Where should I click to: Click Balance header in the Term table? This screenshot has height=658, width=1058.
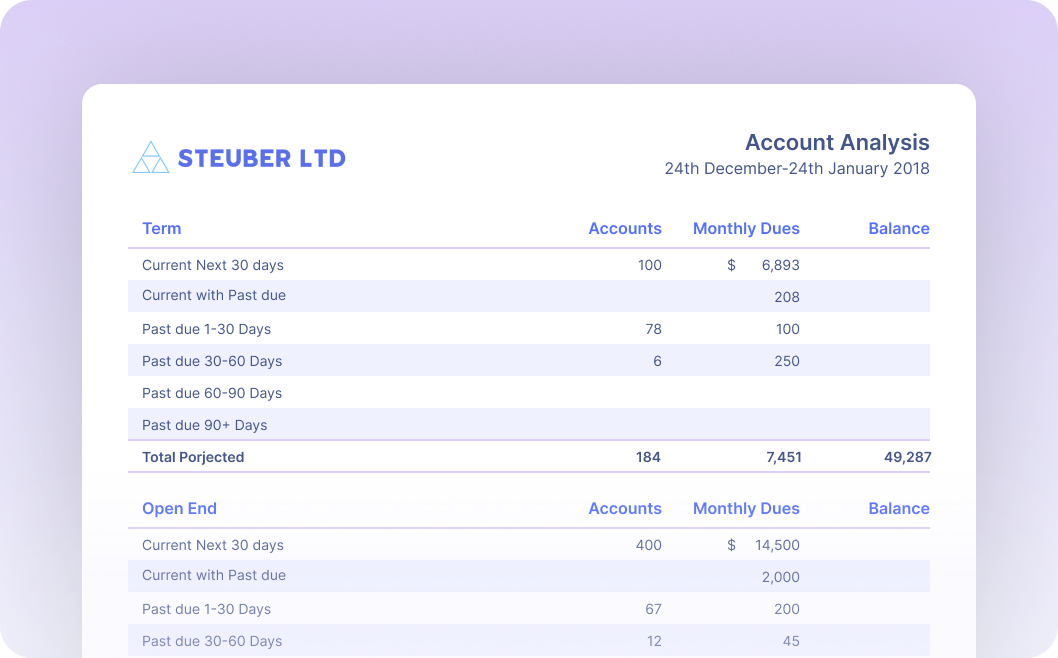898,228
